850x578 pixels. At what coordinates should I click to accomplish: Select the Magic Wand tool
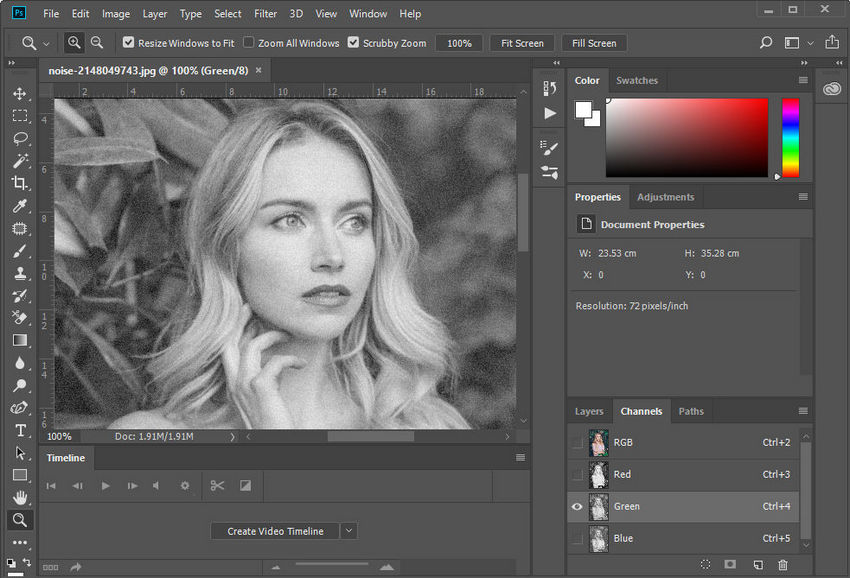20,160
